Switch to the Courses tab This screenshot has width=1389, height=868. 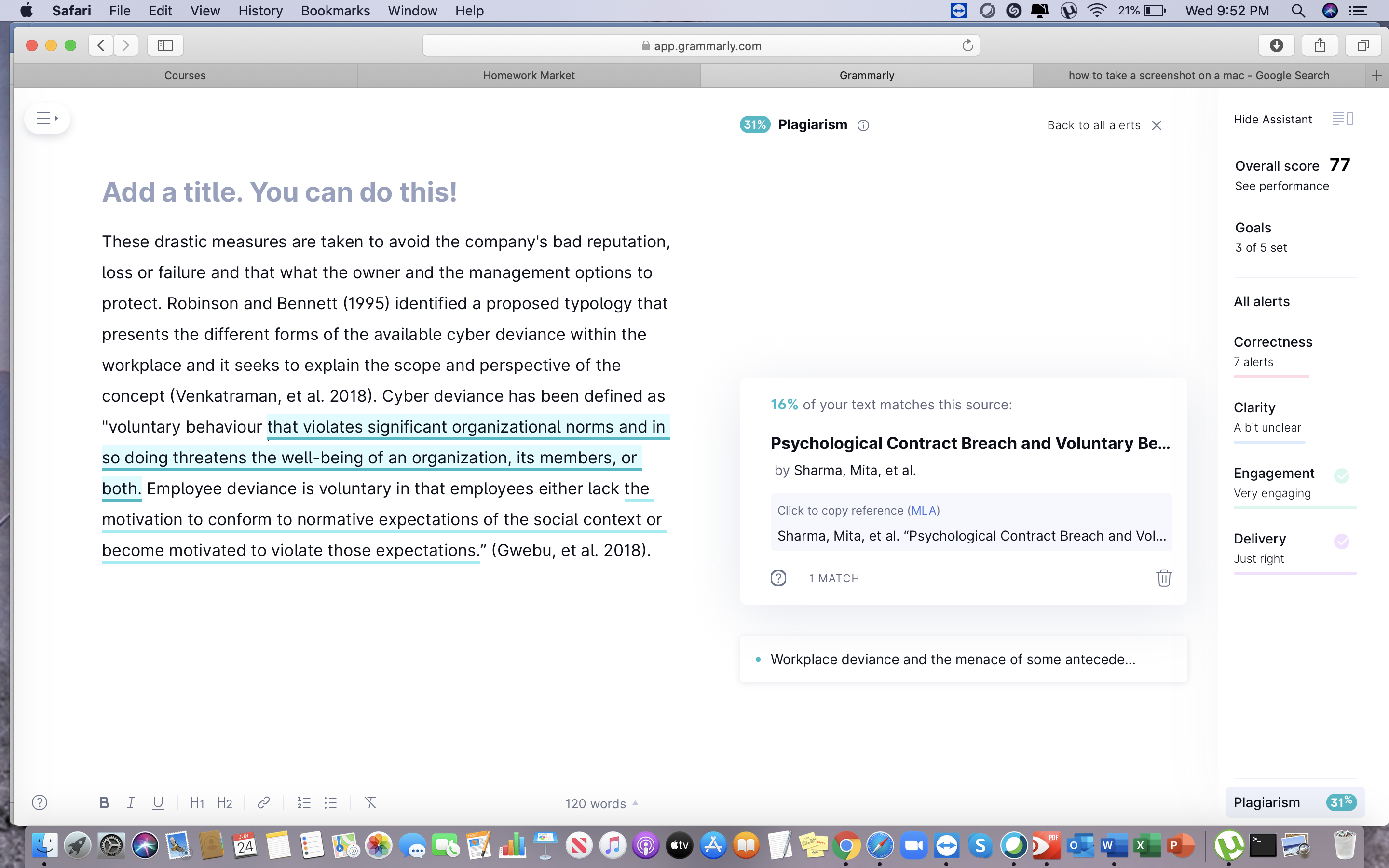(185, 76)
